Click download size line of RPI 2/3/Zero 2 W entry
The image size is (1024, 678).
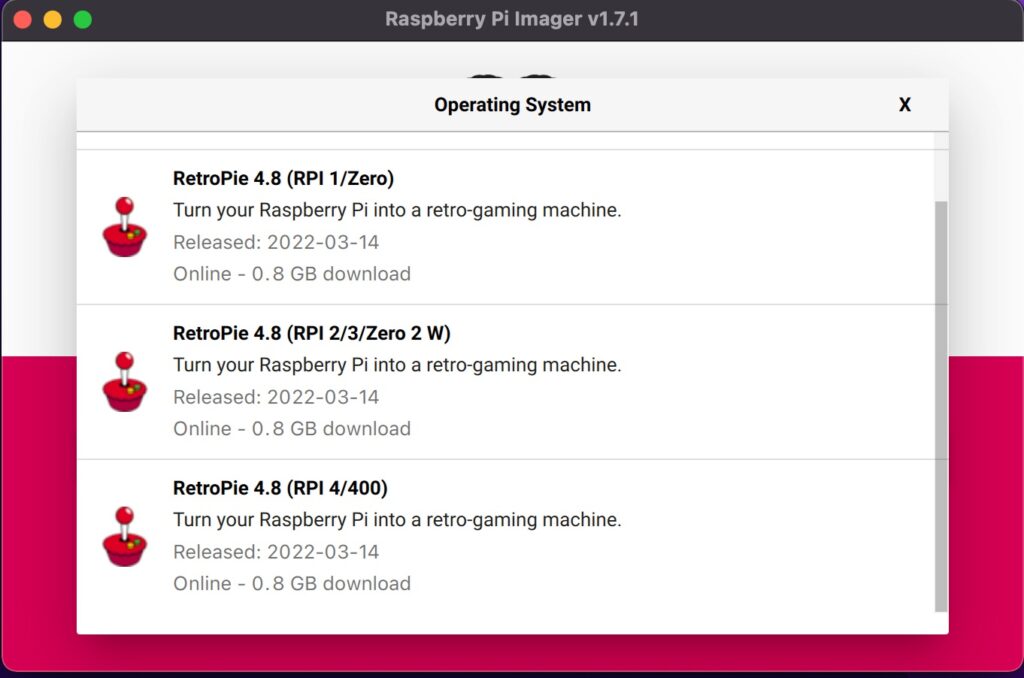point(292,428)
